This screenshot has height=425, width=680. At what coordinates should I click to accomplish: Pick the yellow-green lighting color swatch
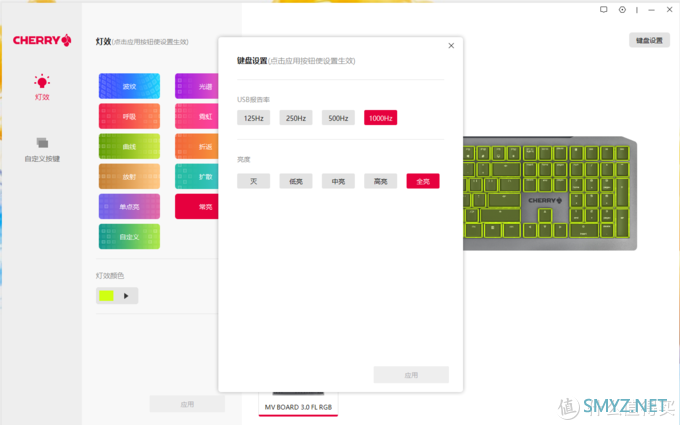[106, 296]
